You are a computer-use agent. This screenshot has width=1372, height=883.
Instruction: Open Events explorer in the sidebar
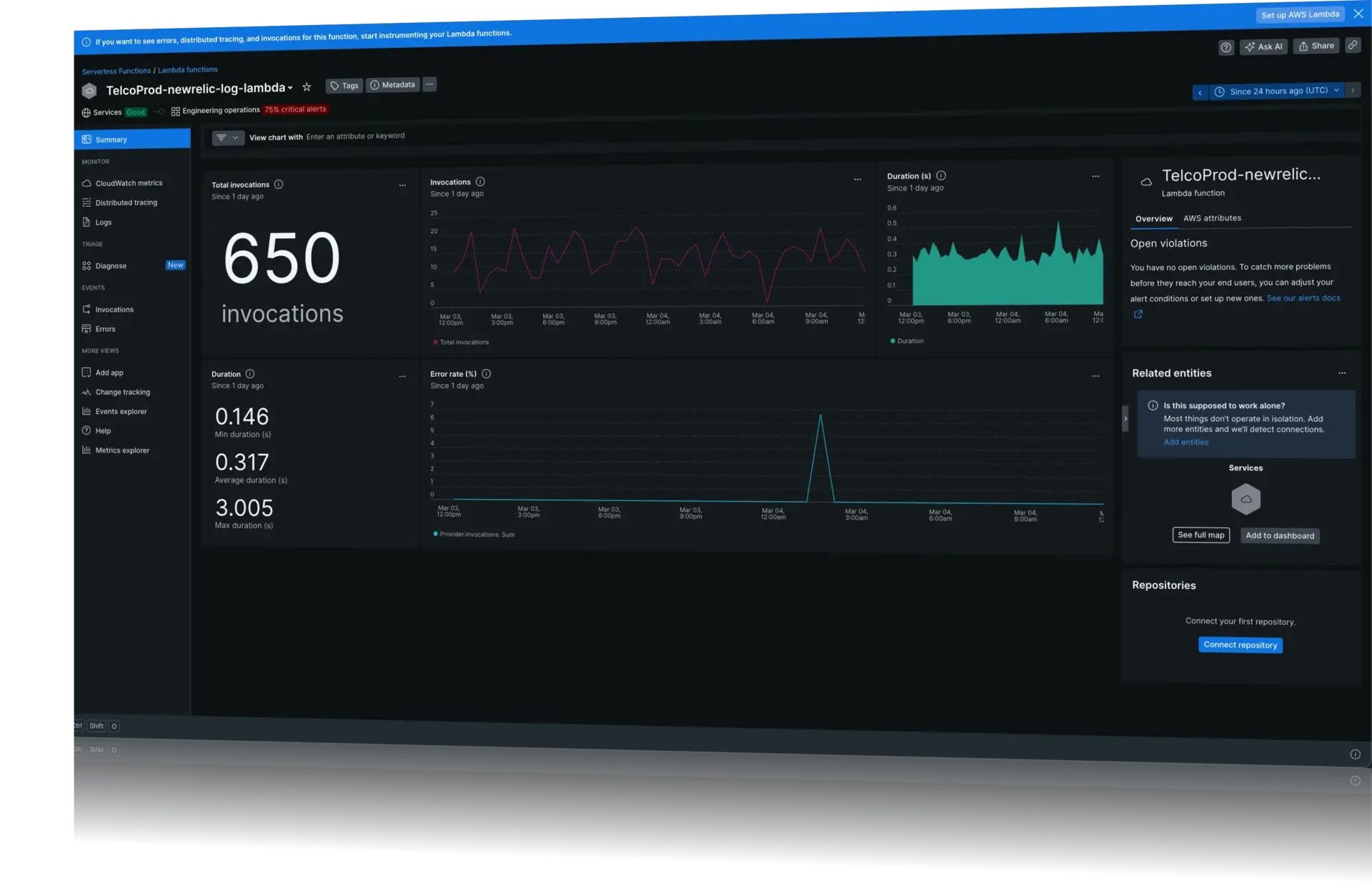[121, 411]
